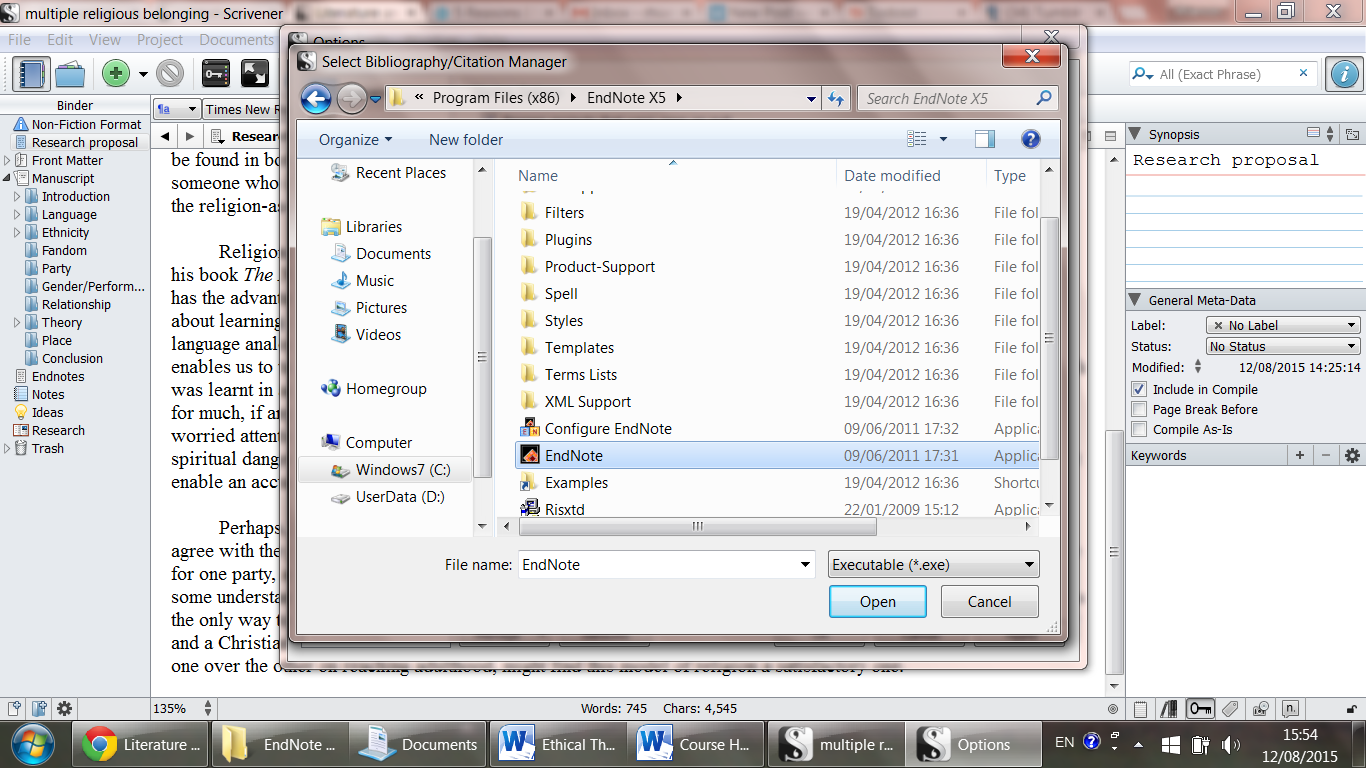Open the Chrome Literature taskbar item

click(x=141, y=744)
